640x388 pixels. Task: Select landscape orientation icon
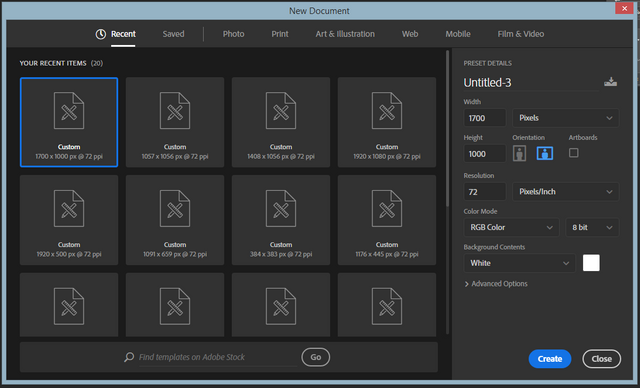coord(544,153)
